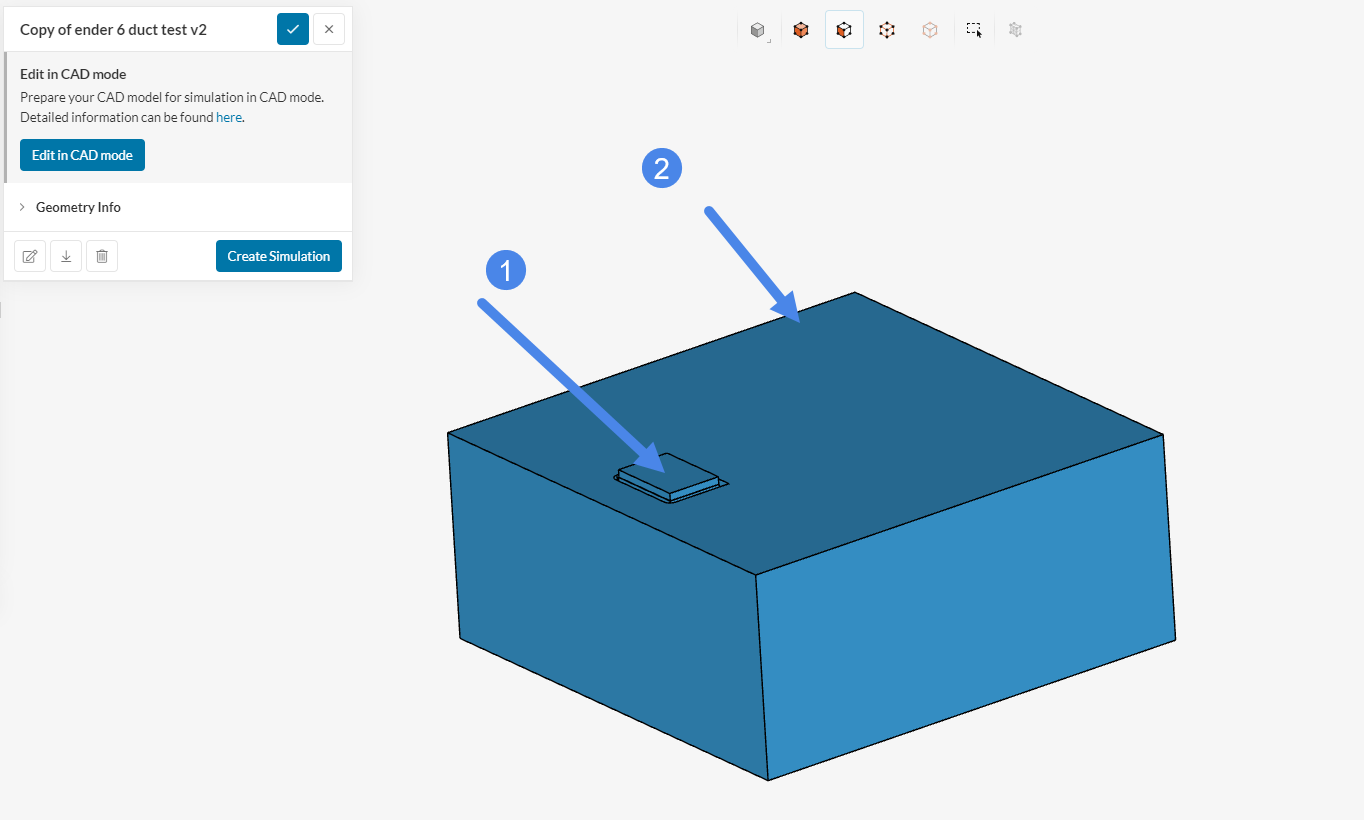Activate the select faces cube icon

844,30
